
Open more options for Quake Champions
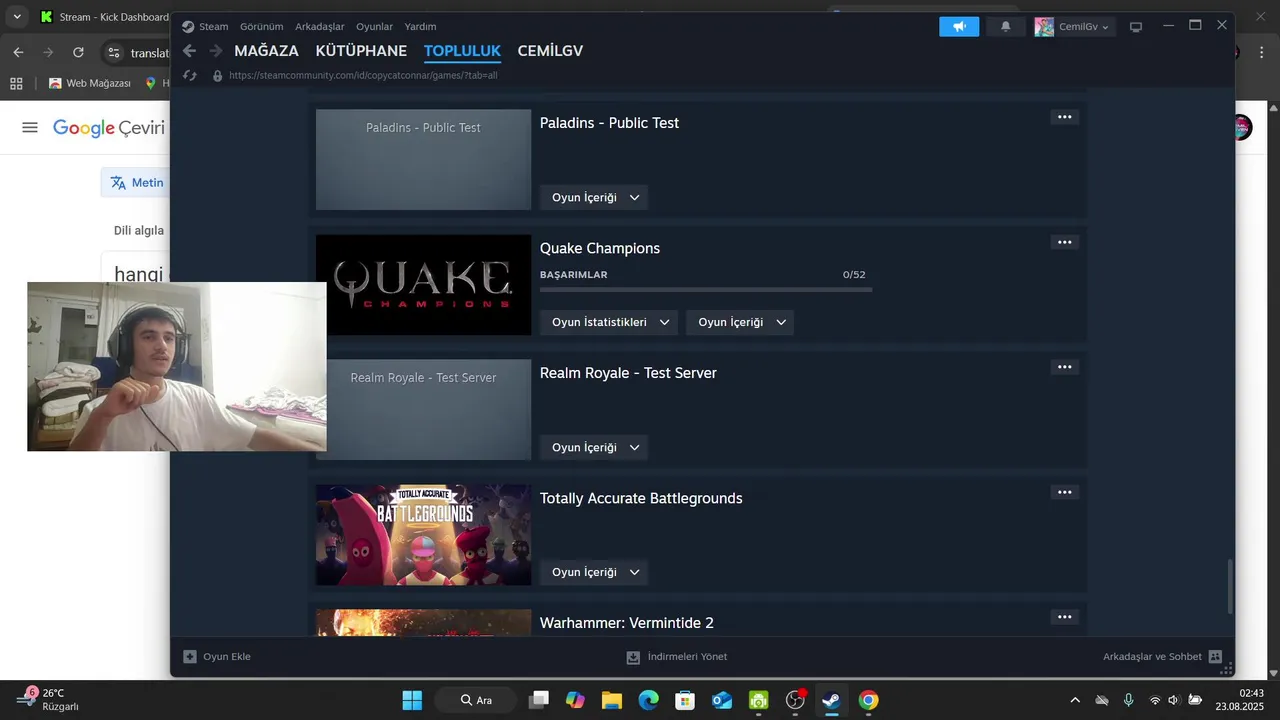1064,242
